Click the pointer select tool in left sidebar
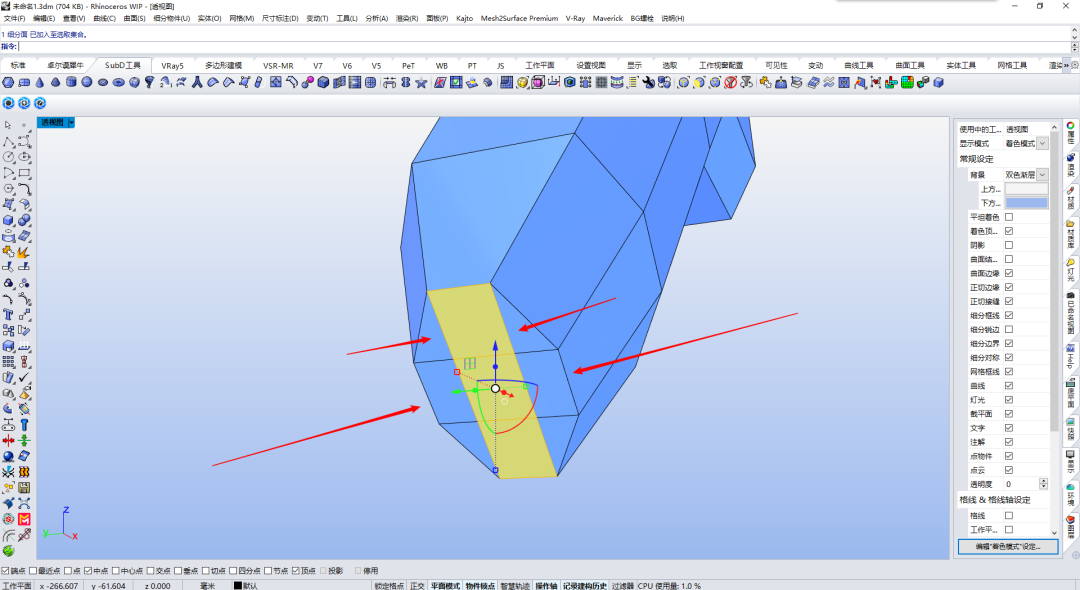This screenshot has width=1080, height=590. coord(8,125)
